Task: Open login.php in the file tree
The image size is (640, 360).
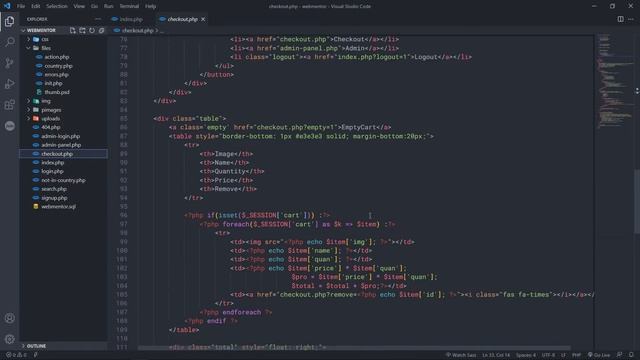Action: (52, 171)
